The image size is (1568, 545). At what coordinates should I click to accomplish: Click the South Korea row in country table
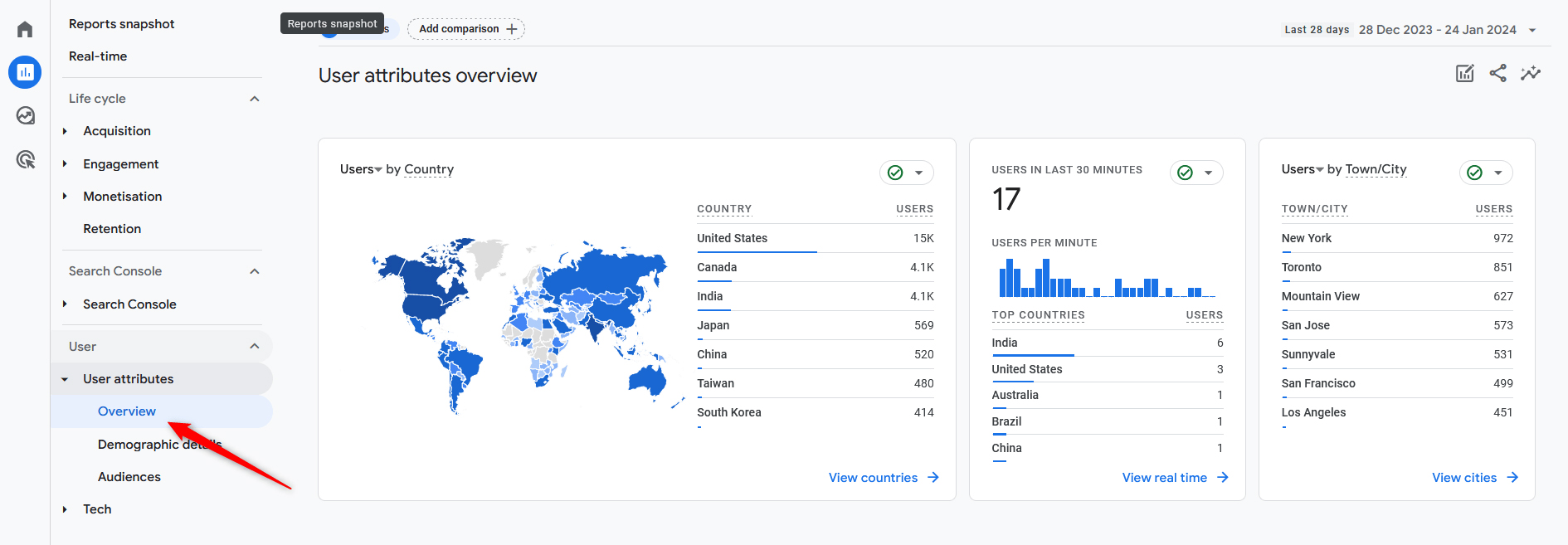pyautogui.click(x=816, y=412)
